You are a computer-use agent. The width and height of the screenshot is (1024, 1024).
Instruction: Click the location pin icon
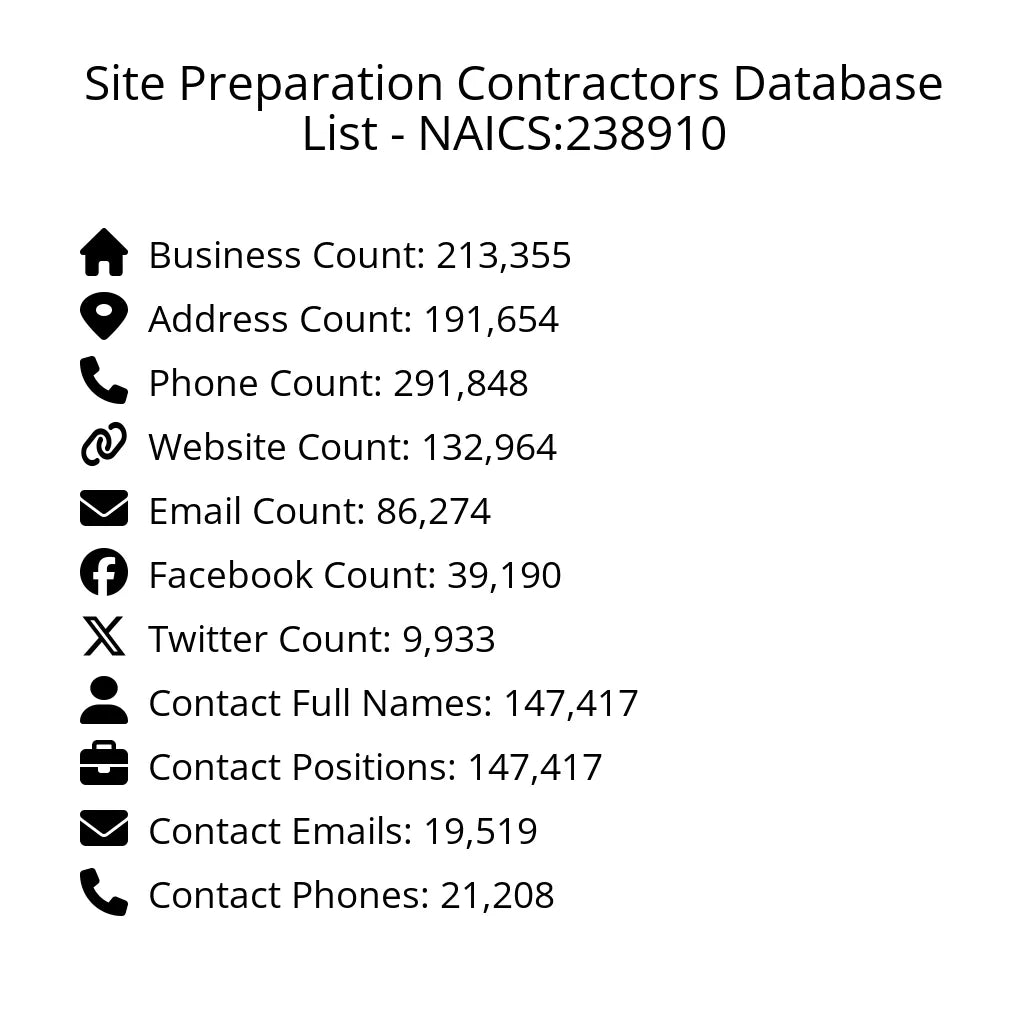pos(104,317)
